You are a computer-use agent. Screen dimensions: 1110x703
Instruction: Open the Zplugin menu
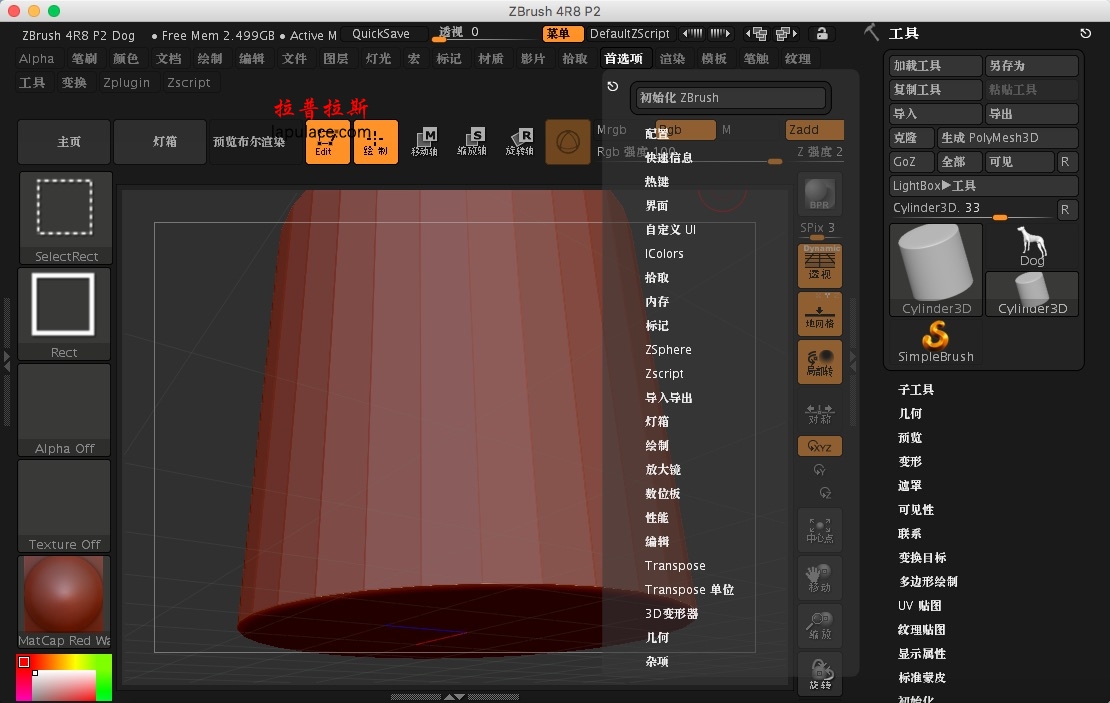click(127, 82)
